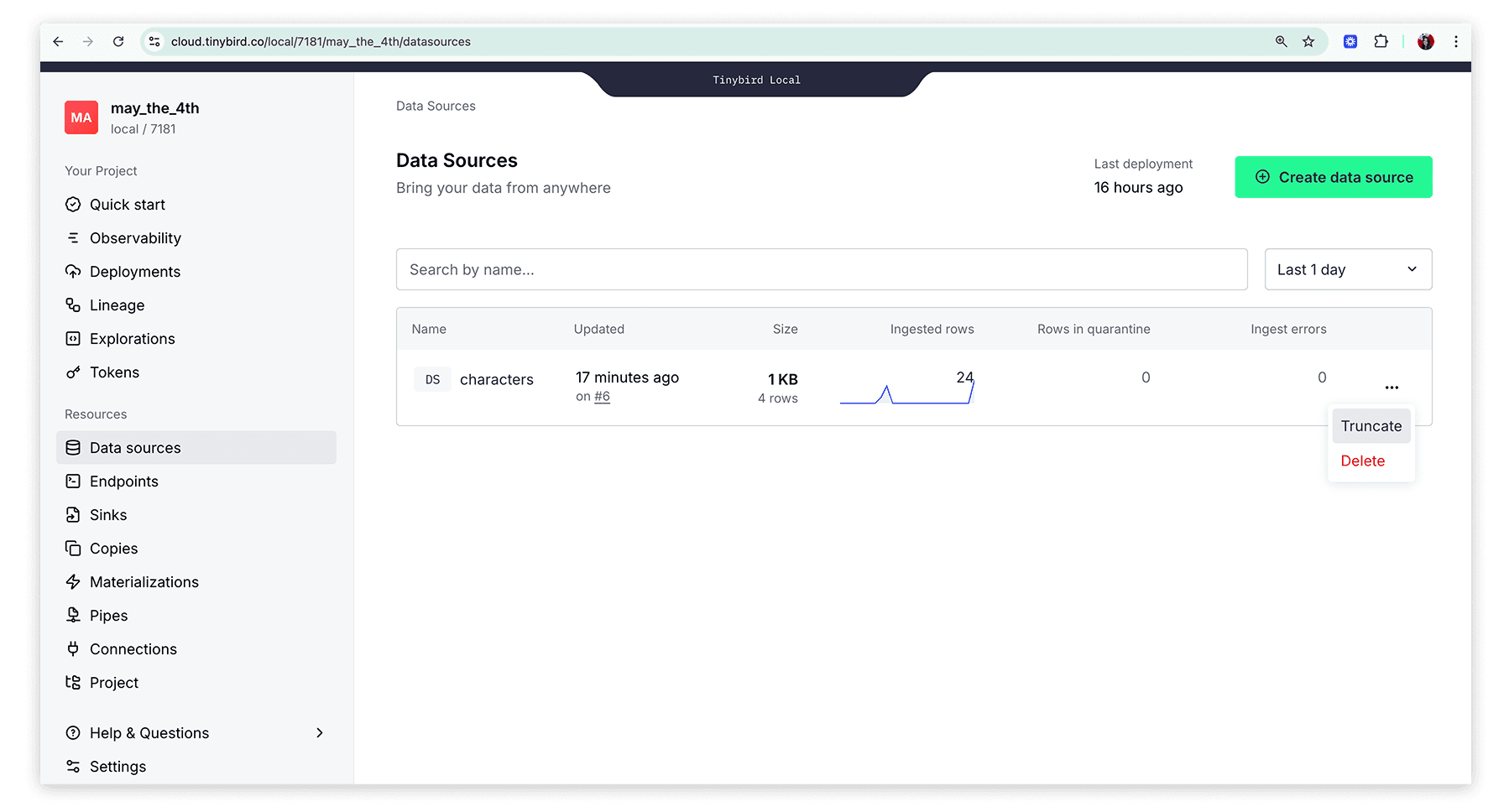
Task: Reload the page in browser
Action: pyautogui.click(x=118, y=42)
